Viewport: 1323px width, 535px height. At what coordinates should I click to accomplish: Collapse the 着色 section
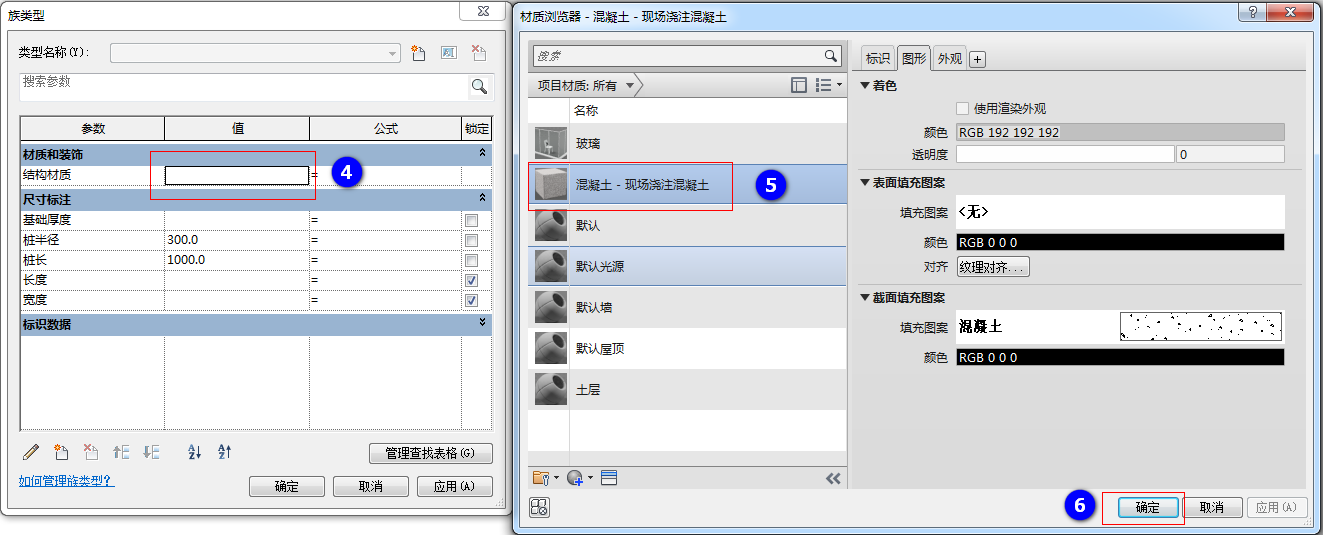[x=865, y=86]
